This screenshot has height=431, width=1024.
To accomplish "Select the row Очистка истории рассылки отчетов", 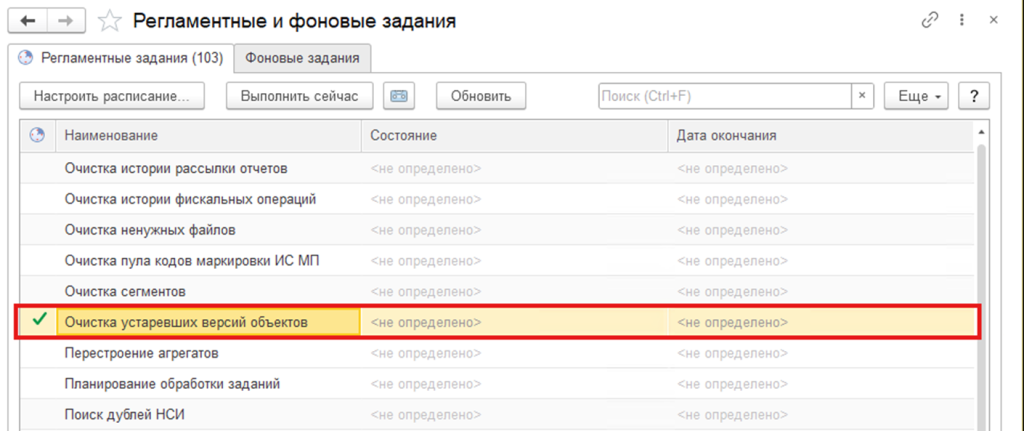I will pyautogui.click(x=498, y=168).
